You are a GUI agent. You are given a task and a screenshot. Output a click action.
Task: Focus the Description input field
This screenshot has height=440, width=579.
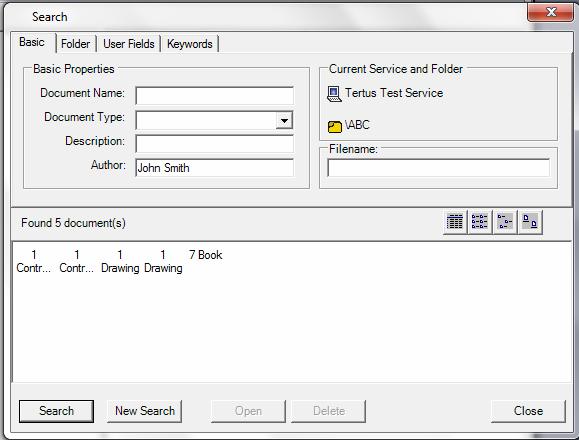(x=215, y=144)
